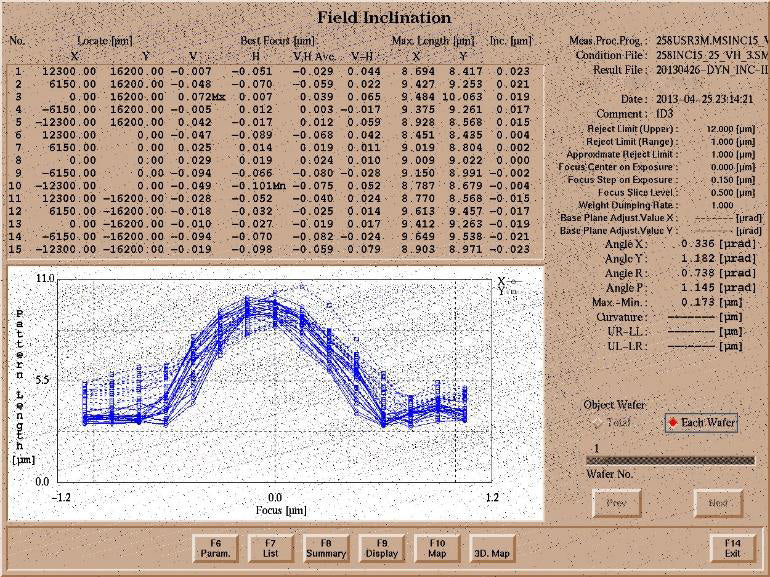This screenshot has height=577, width=770.
Task: Click row 10 containing the Mn marker
Action: [x=270, y=185]
